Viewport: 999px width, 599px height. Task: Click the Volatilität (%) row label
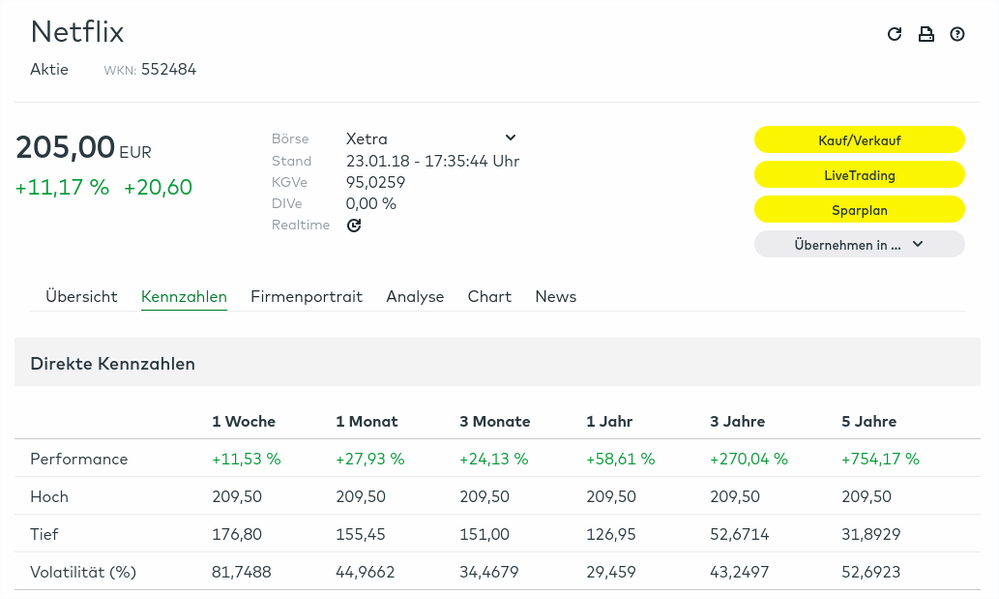[x=83, y=572]
